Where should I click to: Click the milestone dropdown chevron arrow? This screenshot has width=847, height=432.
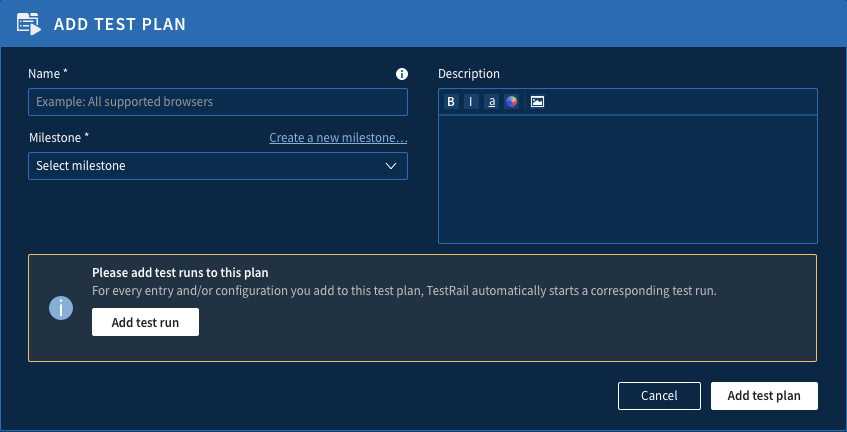(392, 166)
